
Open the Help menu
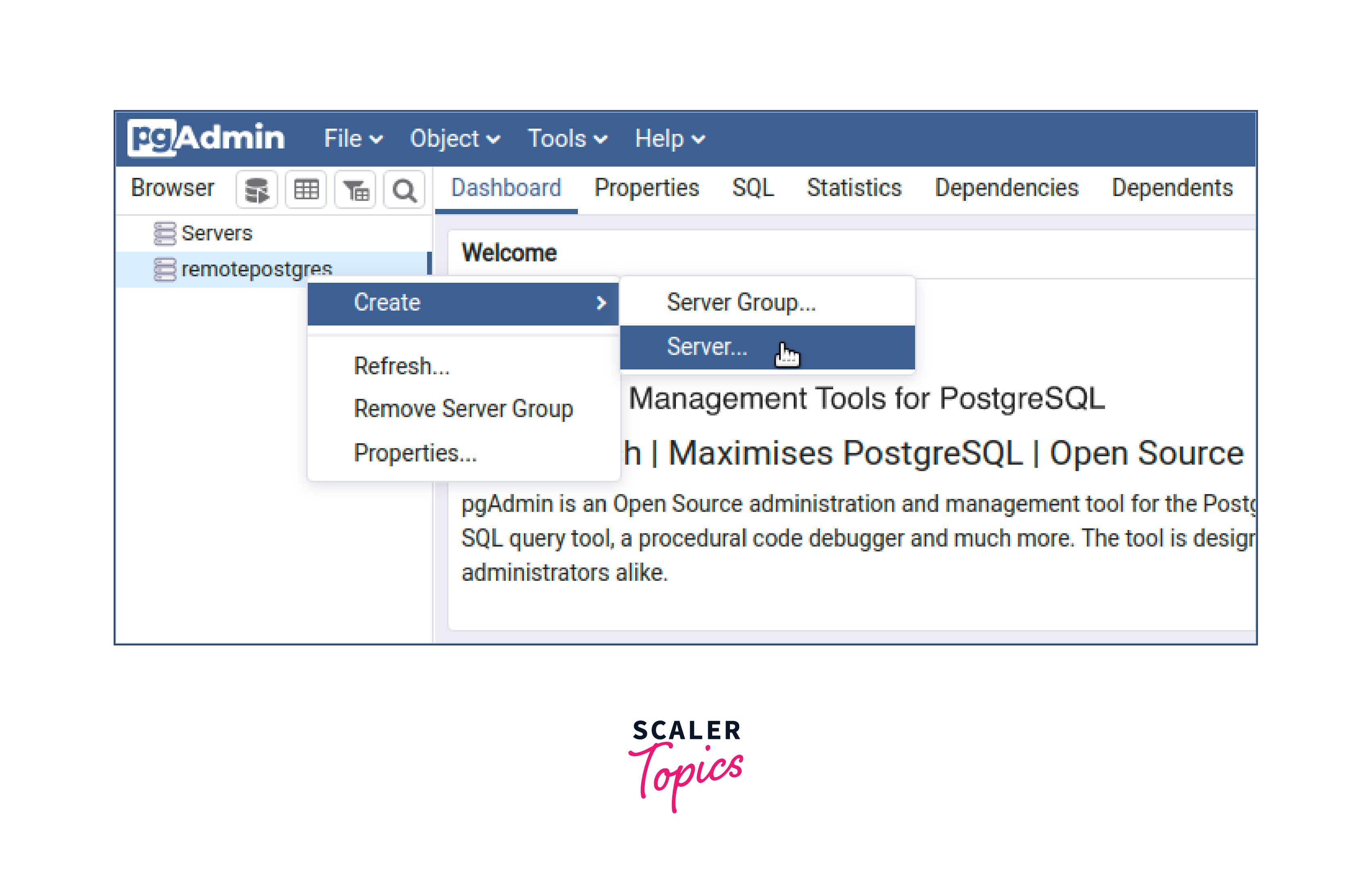[x=669, y=139]
